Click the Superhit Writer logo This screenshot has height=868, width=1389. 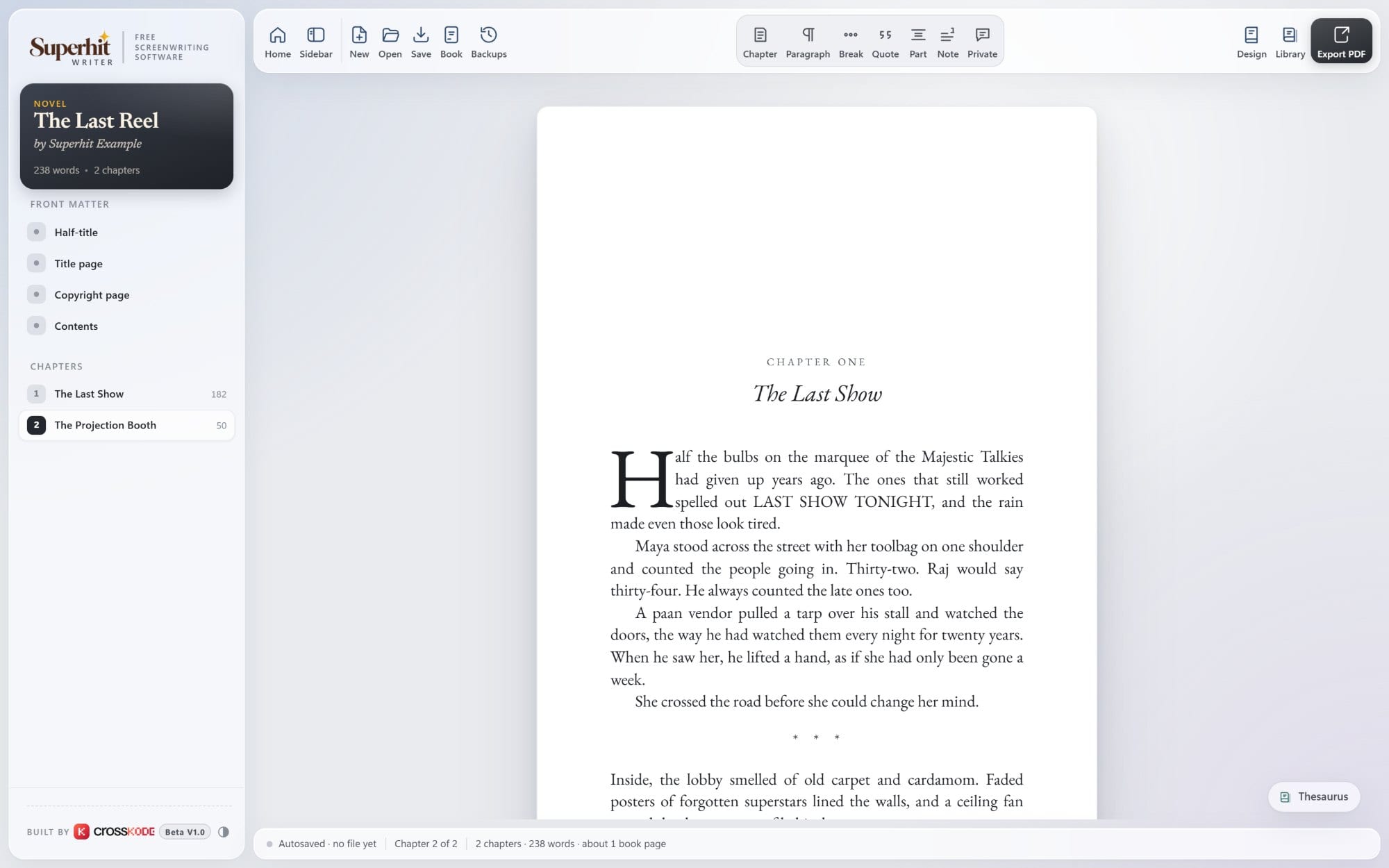click(x=71, y=48)
